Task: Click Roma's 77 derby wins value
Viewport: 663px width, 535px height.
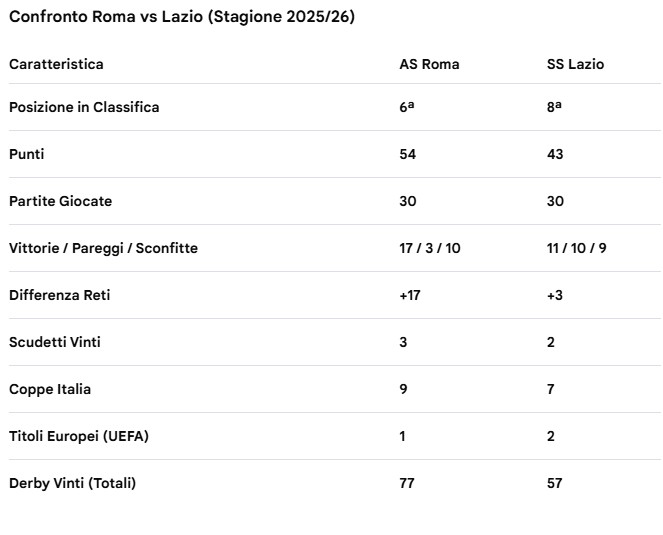Action: tap(406, 483)
